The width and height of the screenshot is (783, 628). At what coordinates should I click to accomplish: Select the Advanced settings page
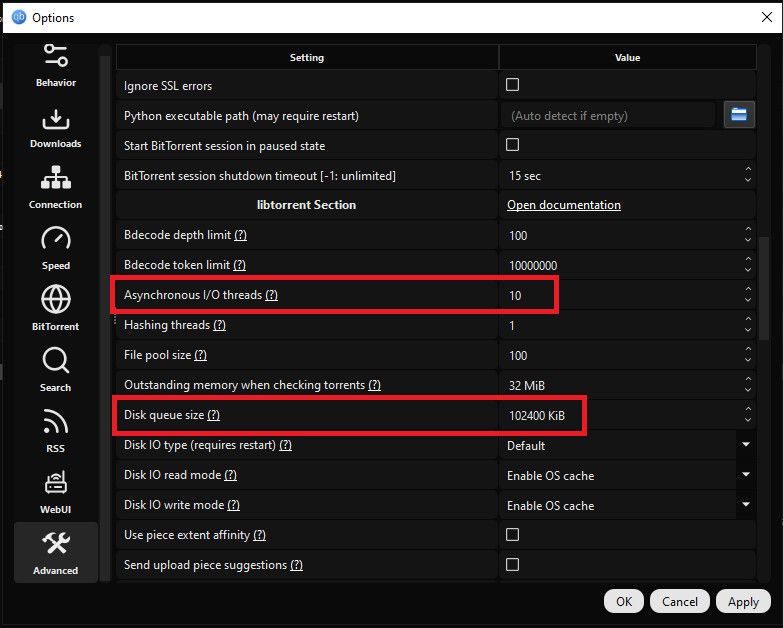coord(55,553)
